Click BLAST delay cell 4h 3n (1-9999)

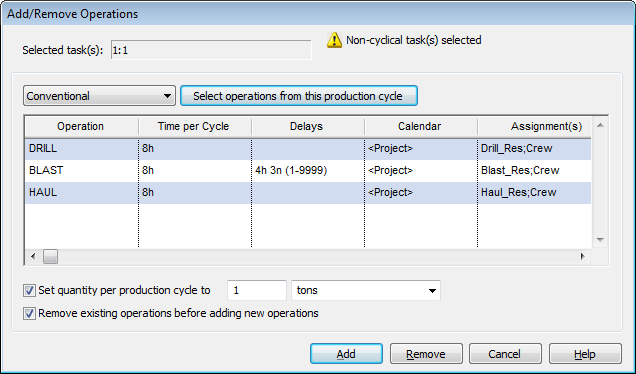tap(307, 170)
